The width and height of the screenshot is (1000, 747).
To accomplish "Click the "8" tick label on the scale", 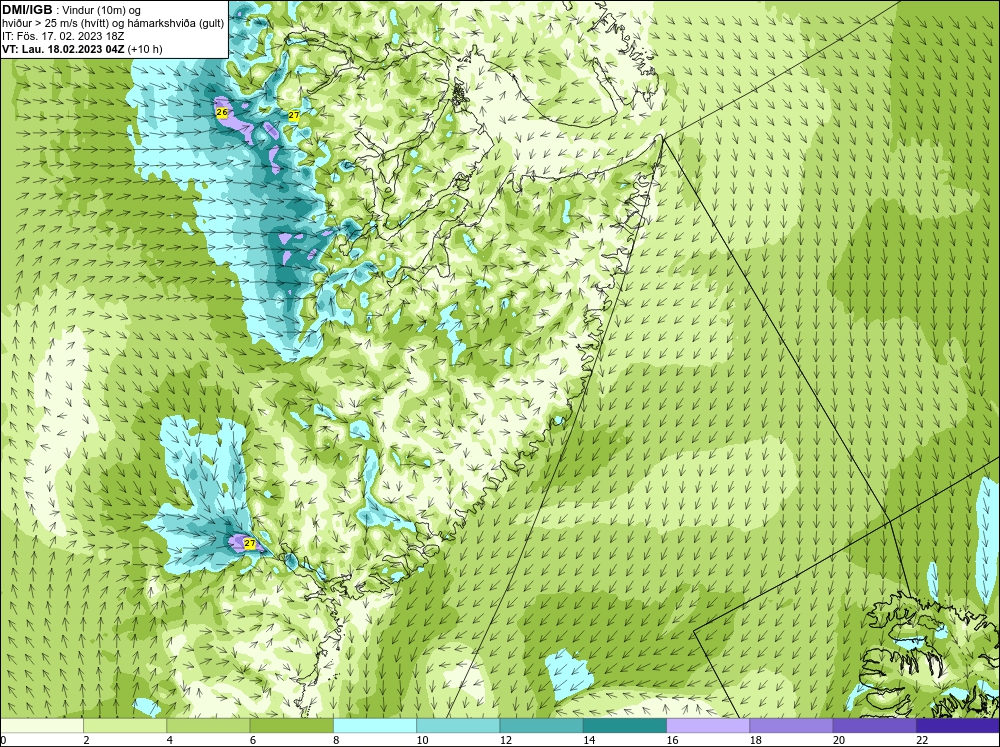I will [336, 740].
